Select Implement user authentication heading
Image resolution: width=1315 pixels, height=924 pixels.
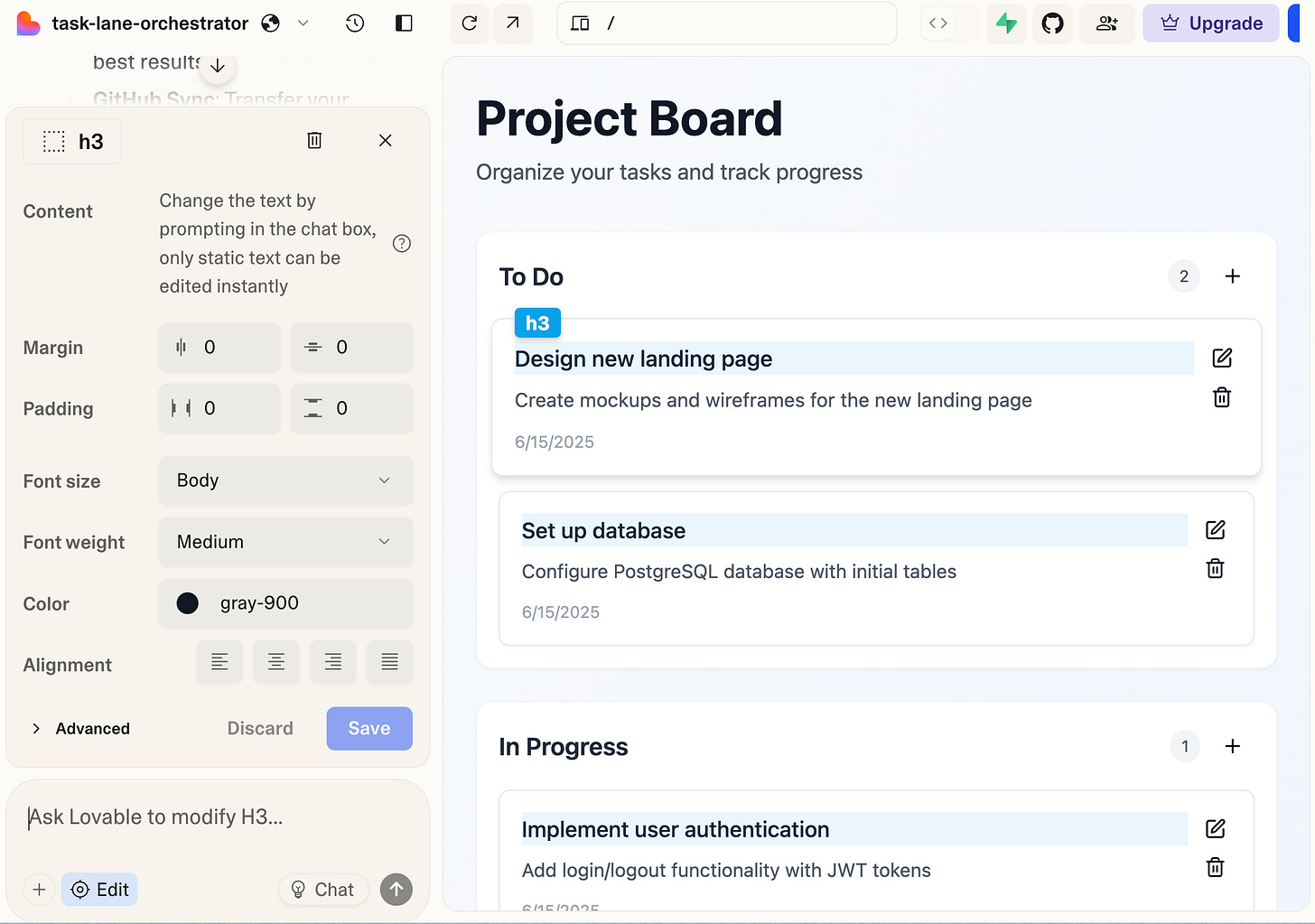point(676,830)
